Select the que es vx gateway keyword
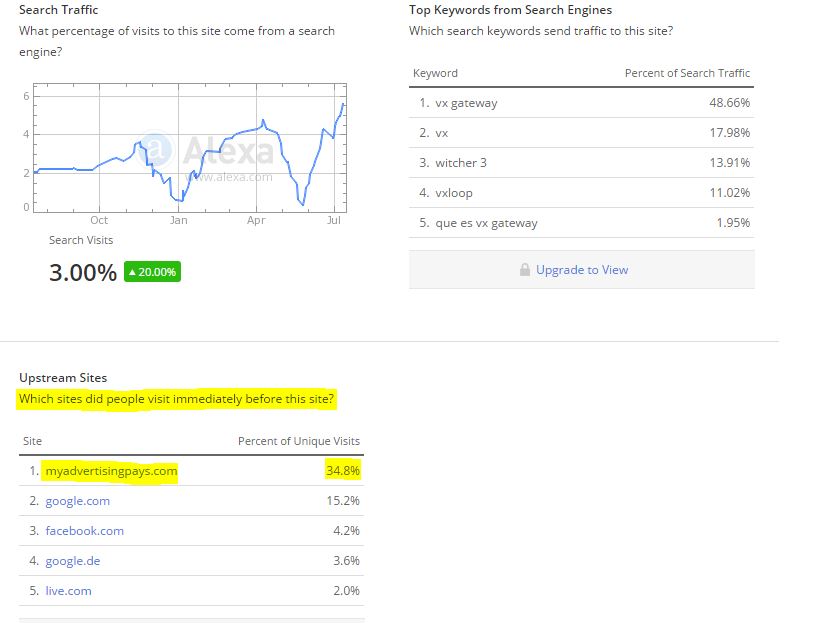This screenshot has height=623, width=818. pos(486,223)
